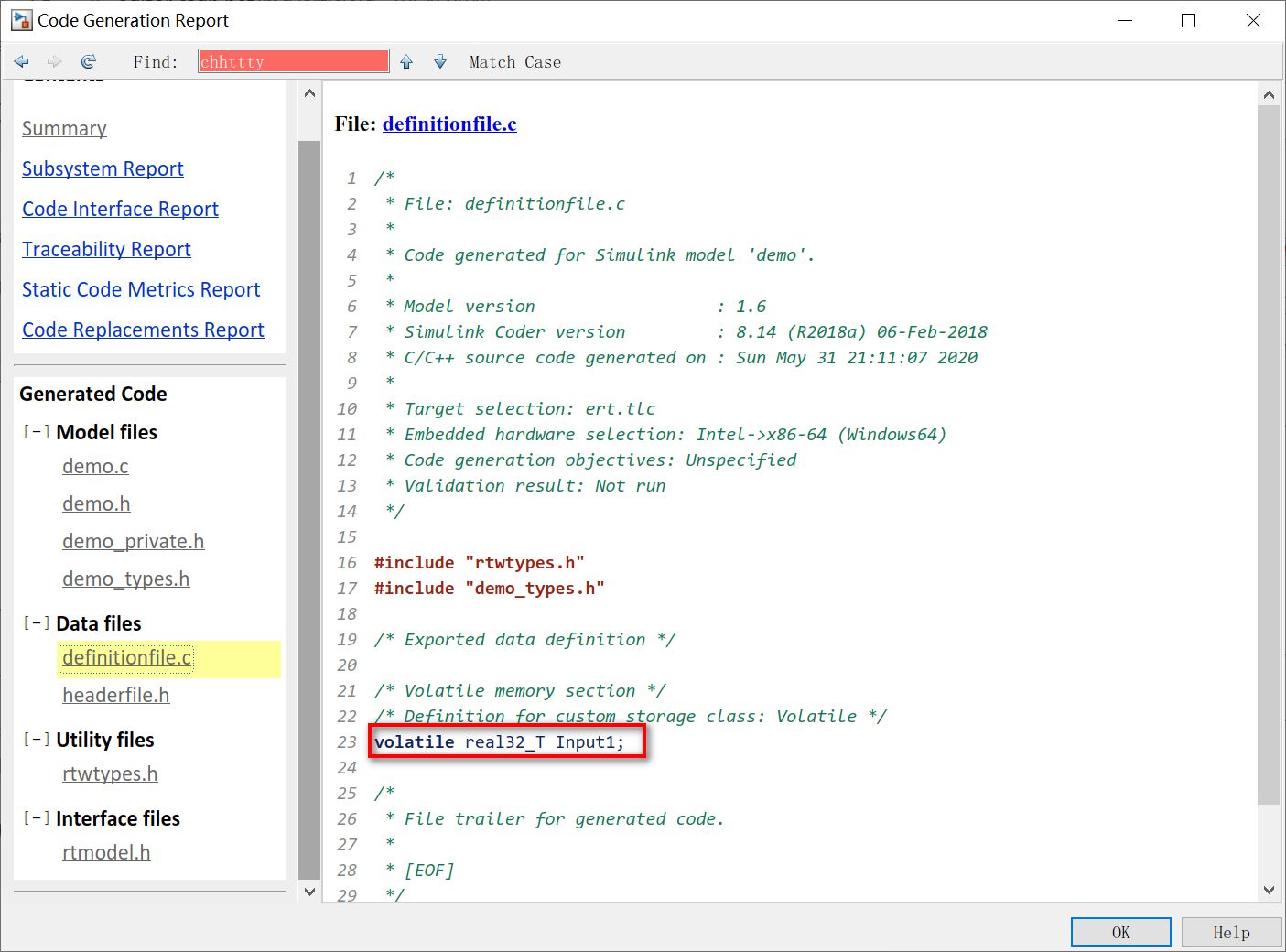The width and height of the screenshot is (1286, 952).
Task: Click the '[EOF]' comment line
Action: pyautogui.click(x=419, y=870)
